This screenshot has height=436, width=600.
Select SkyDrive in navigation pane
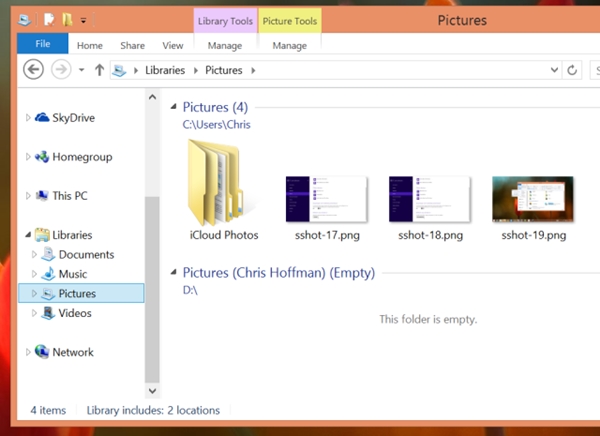click(x=73, y=118)
